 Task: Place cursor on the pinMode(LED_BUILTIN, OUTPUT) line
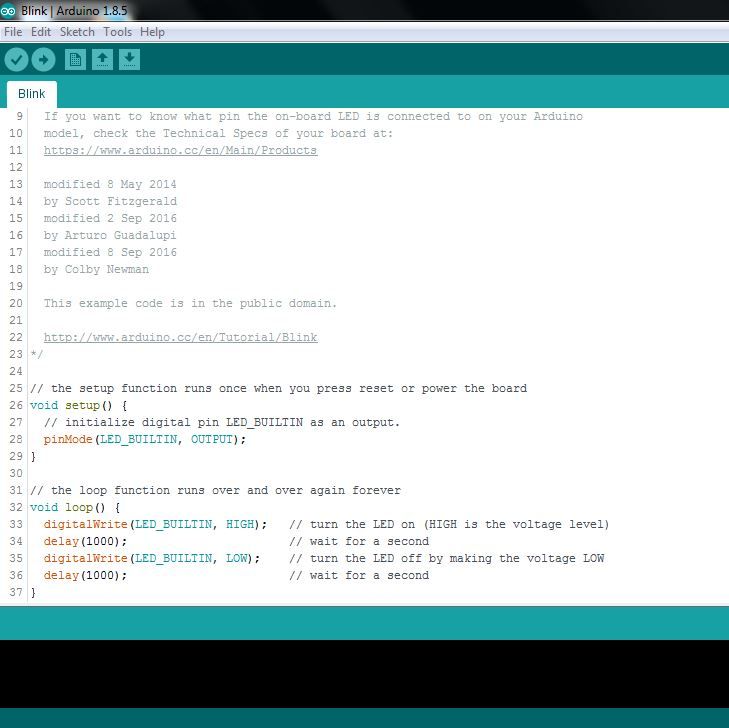[x=145, y=439]
